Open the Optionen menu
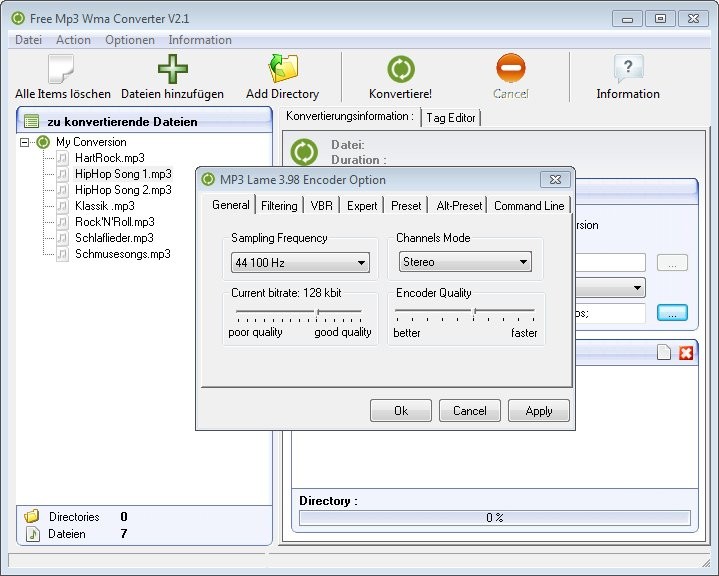The height and width of the screenshot is (576, 719). coord(130,40)
